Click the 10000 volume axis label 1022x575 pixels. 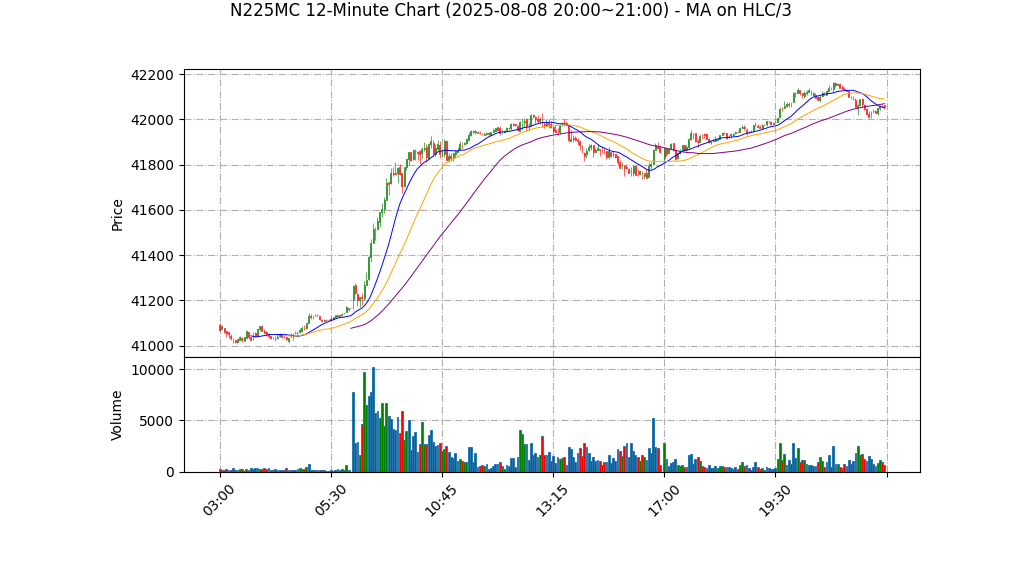point(153,370)
